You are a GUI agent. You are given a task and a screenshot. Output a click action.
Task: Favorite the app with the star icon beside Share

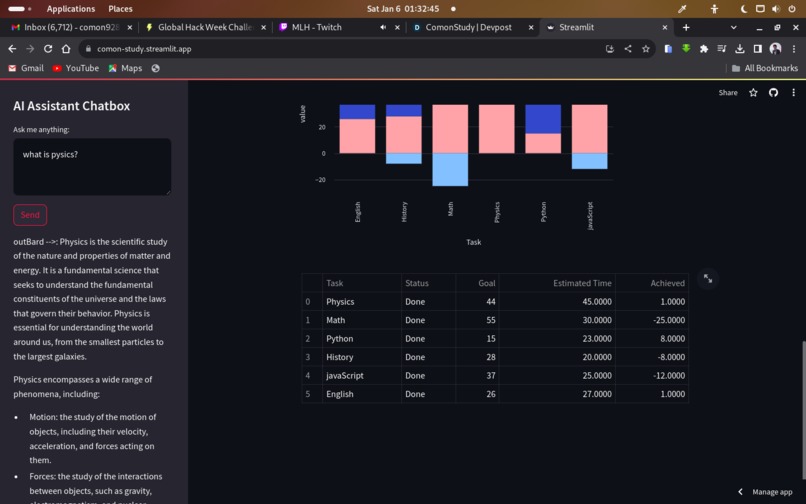(x=753, y=93)
